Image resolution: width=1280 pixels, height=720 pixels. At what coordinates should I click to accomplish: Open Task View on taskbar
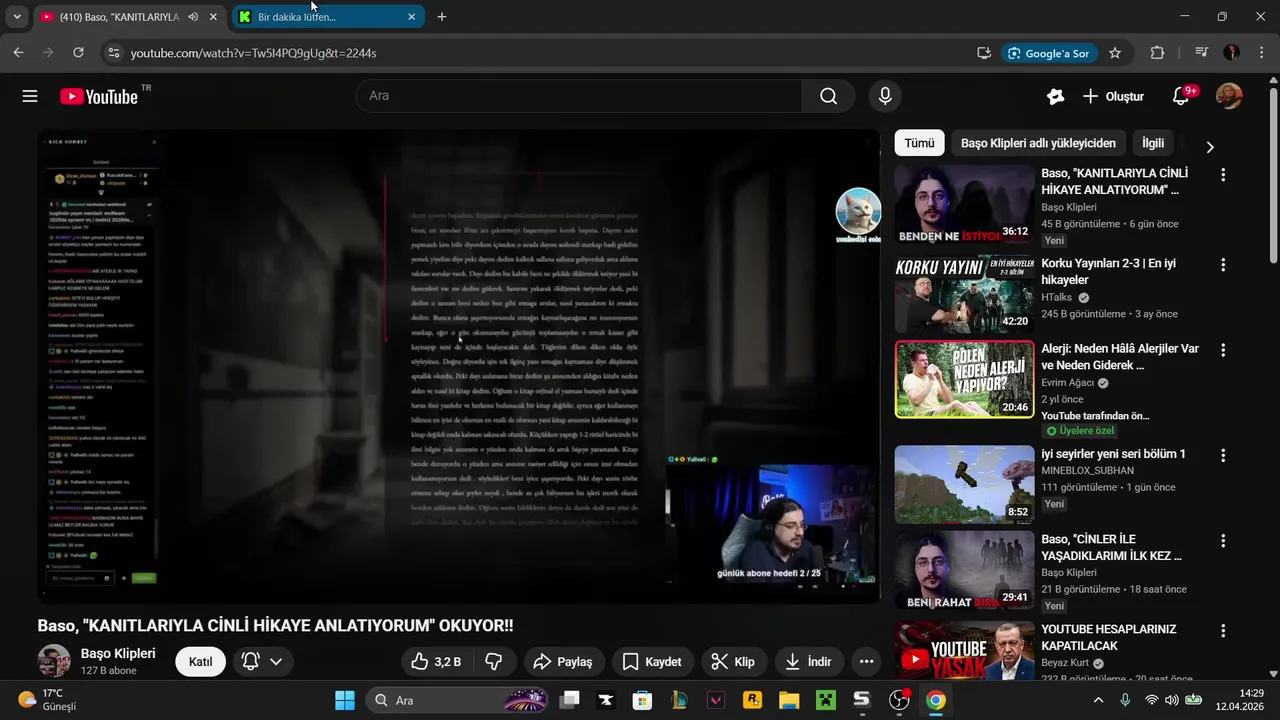click(570, 700)
